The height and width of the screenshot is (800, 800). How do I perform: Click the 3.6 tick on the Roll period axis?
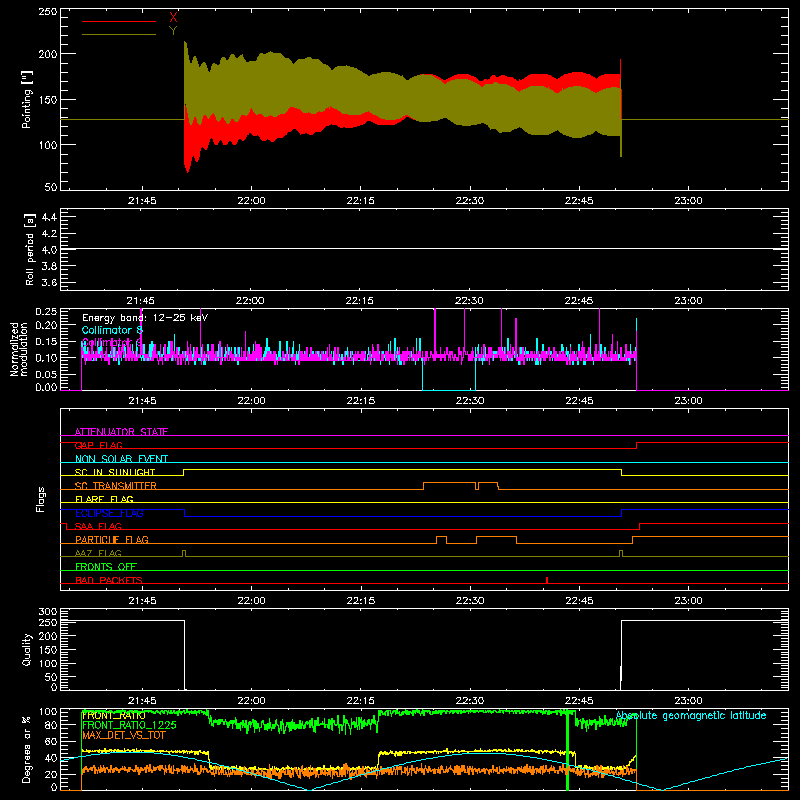49,282
